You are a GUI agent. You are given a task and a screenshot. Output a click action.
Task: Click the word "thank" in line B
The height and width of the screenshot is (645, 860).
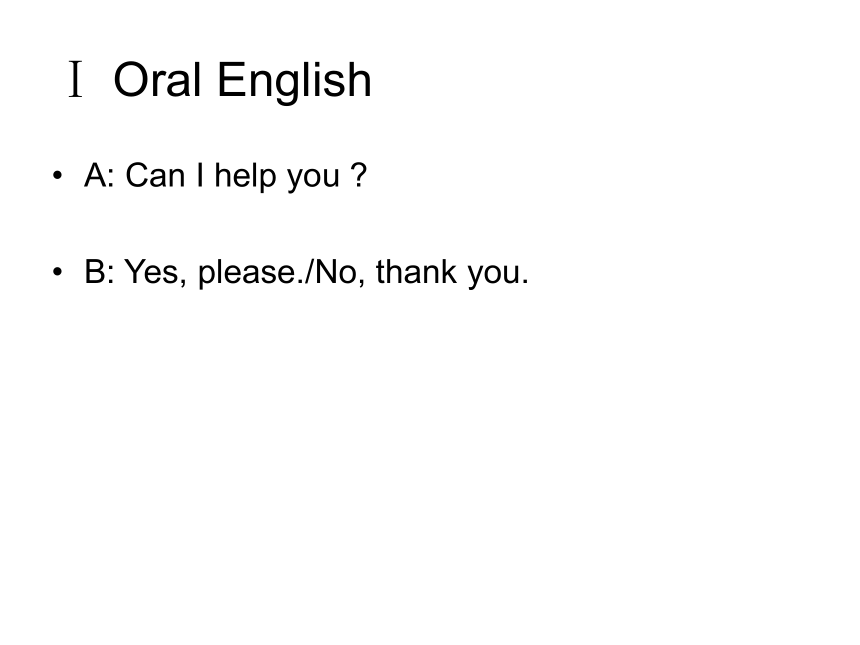416,271
